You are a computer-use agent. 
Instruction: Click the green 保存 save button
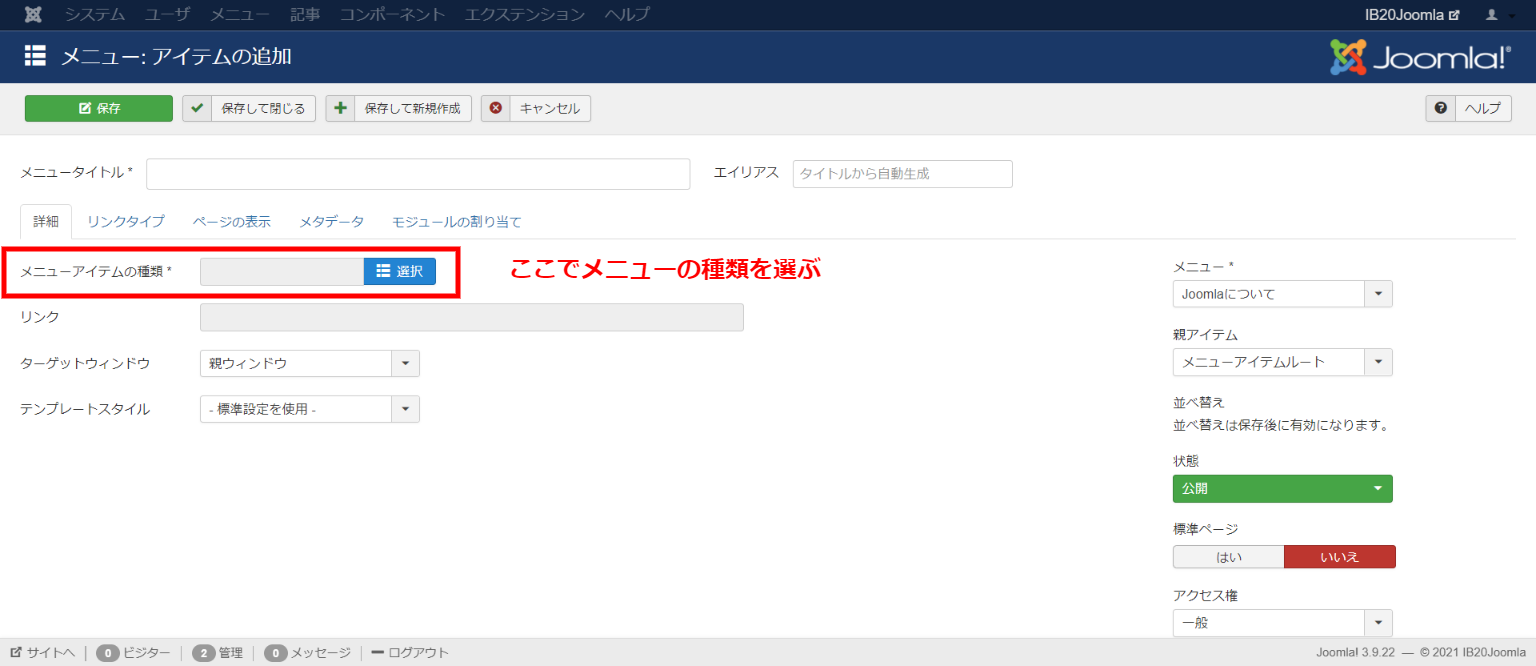[99, 108]
